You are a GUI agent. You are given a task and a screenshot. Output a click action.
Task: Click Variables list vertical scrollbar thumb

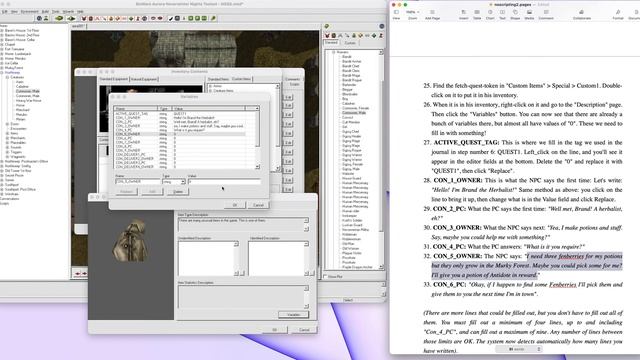258,129
